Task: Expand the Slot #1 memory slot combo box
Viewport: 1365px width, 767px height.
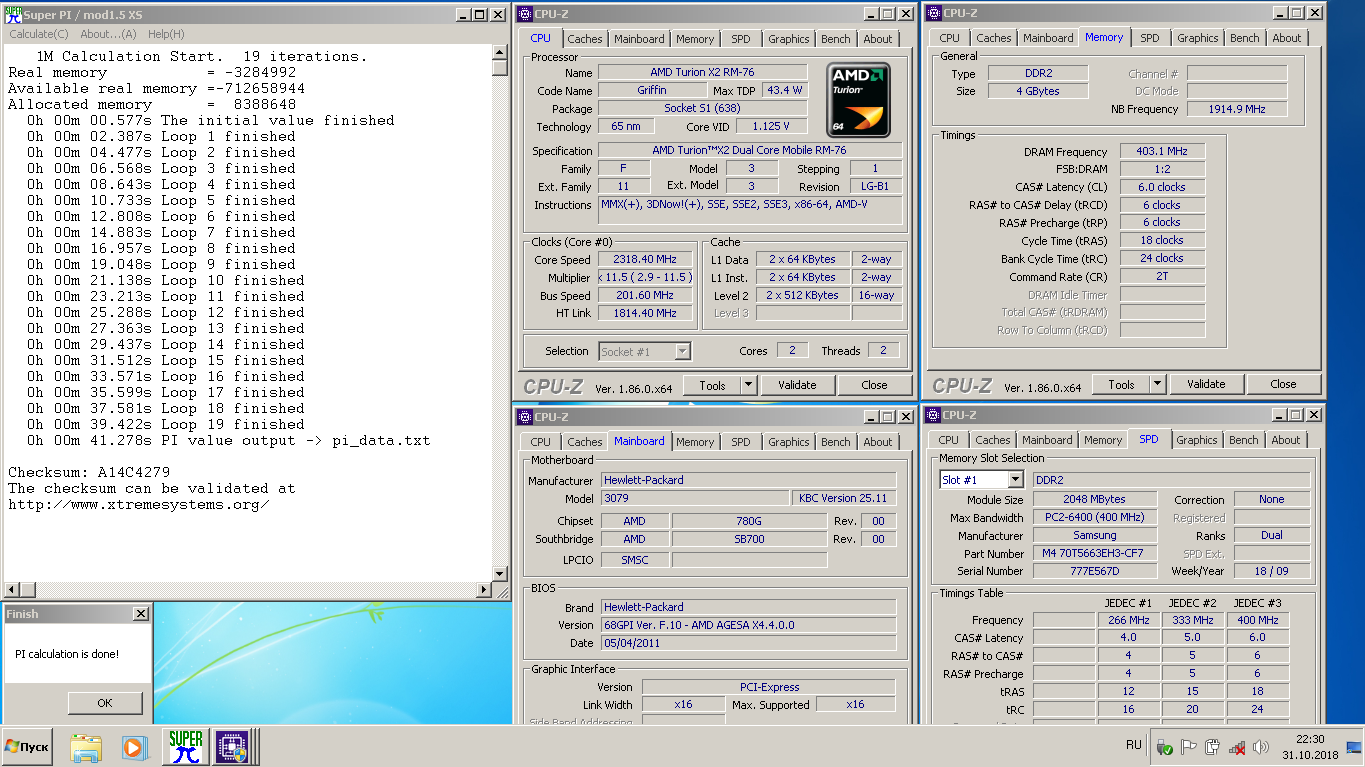Action: [x=1015, y=480]
